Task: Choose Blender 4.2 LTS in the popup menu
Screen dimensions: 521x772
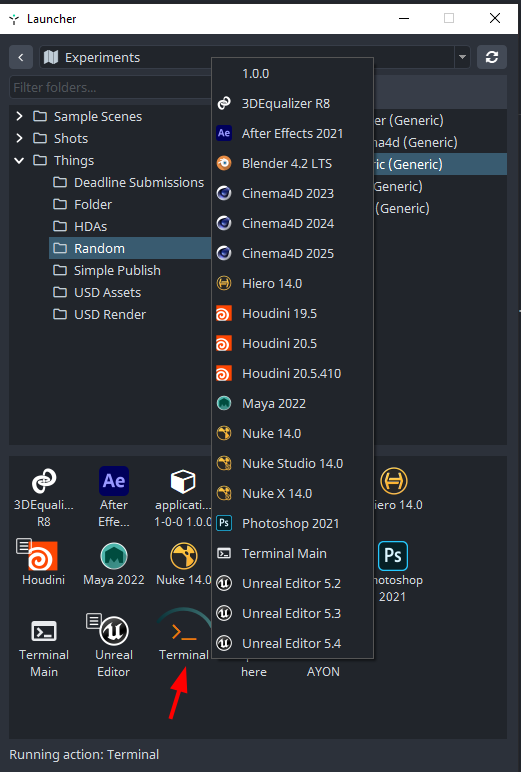Action: (x=293, y=163)
